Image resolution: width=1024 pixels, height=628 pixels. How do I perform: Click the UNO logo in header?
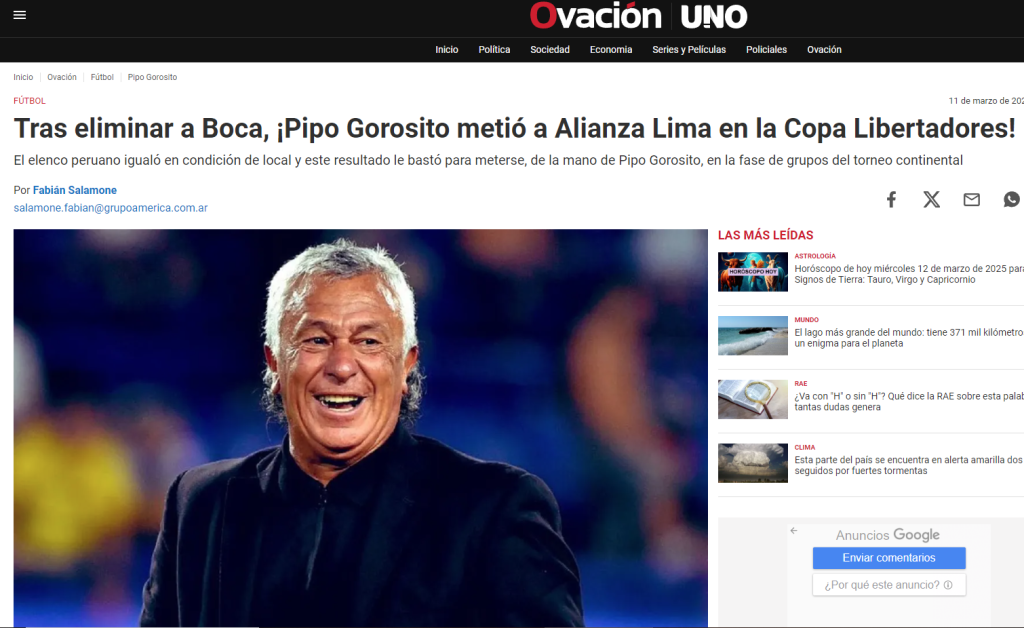[x=714, y=17]
